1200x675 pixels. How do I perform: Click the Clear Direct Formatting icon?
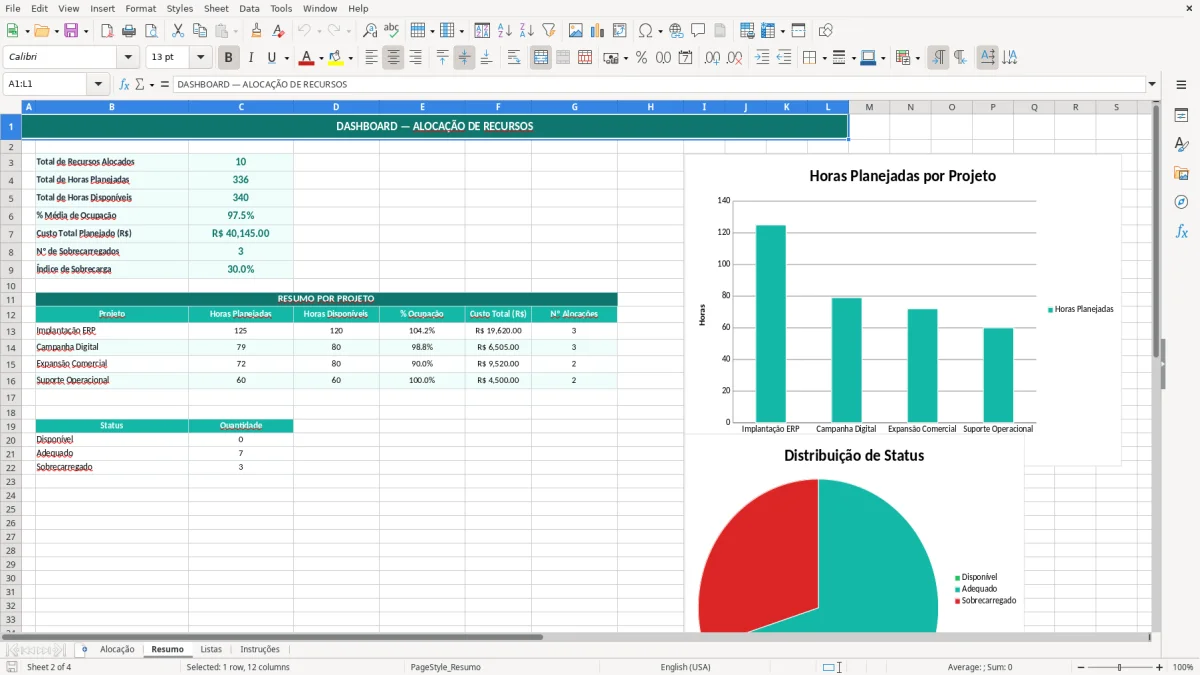pos(278,31)
